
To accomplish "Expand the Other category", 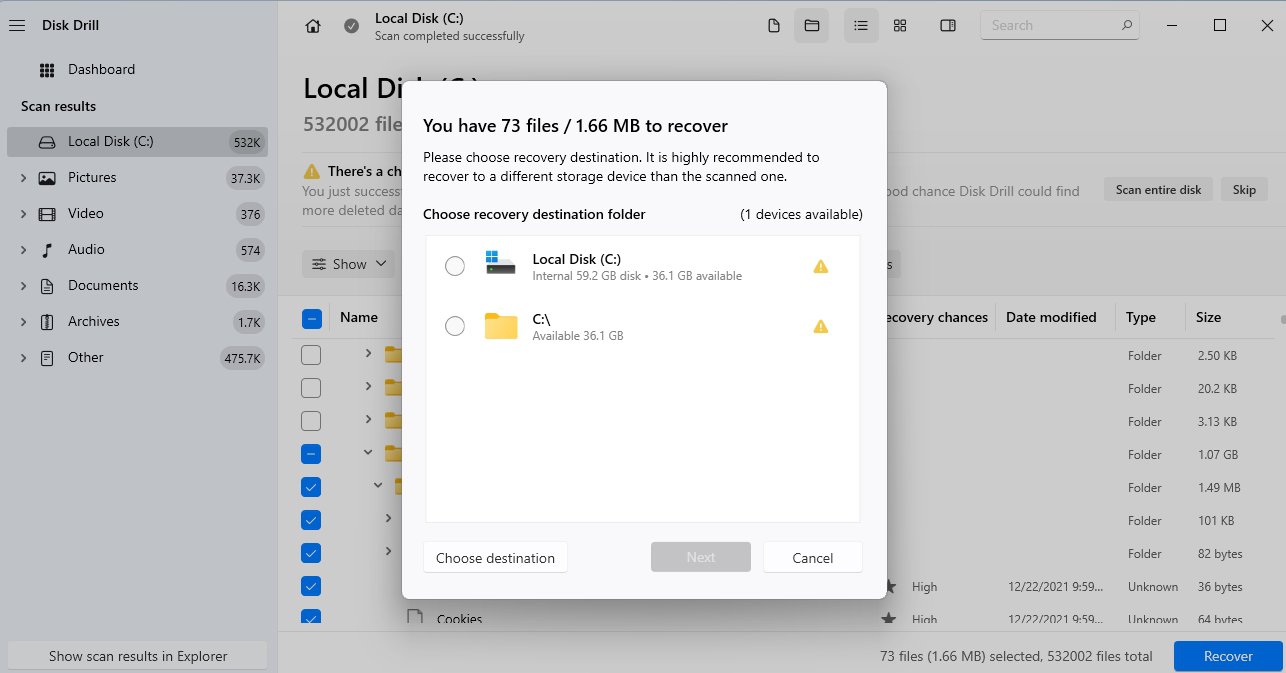I will (x=23, y=358).
